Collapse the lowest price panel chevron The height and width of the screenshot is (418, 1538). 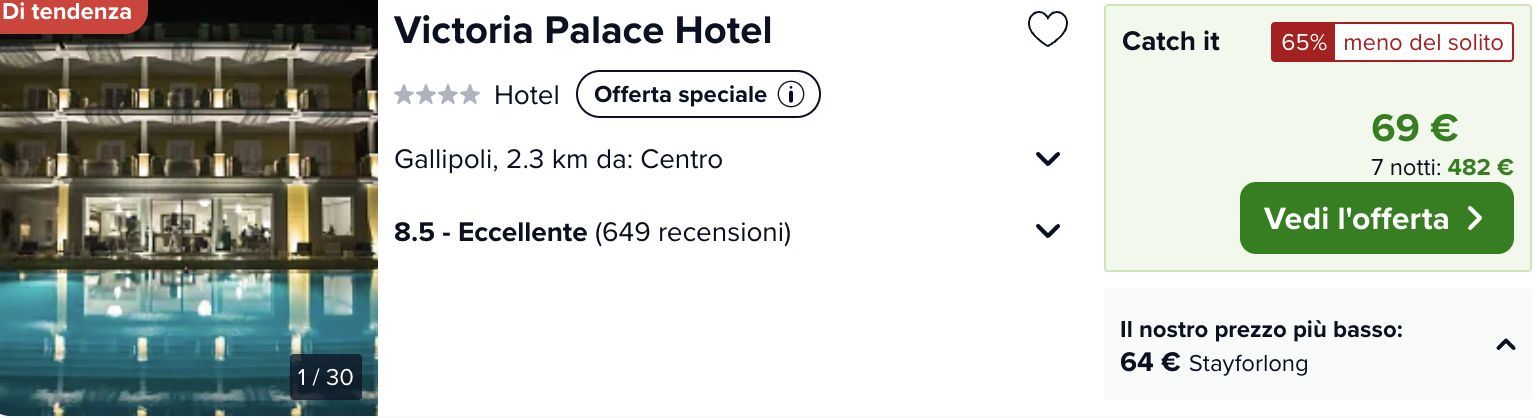1506,345
